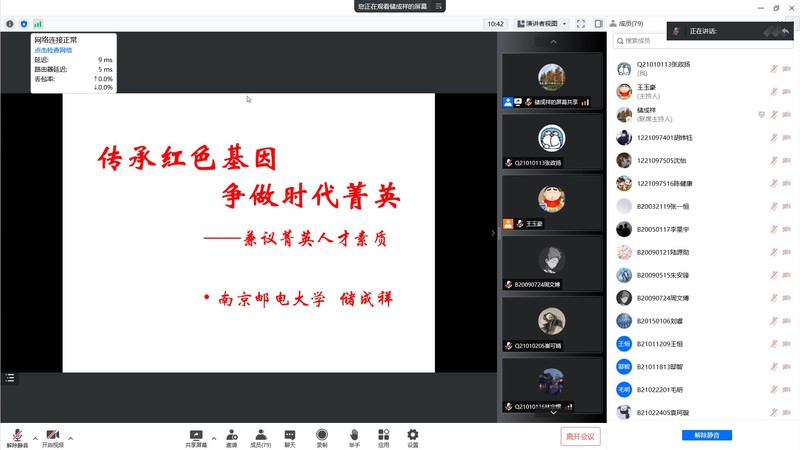Click camera icon on member B20050117's row
This screenshot has width=800, height=450.
(786, 229)
